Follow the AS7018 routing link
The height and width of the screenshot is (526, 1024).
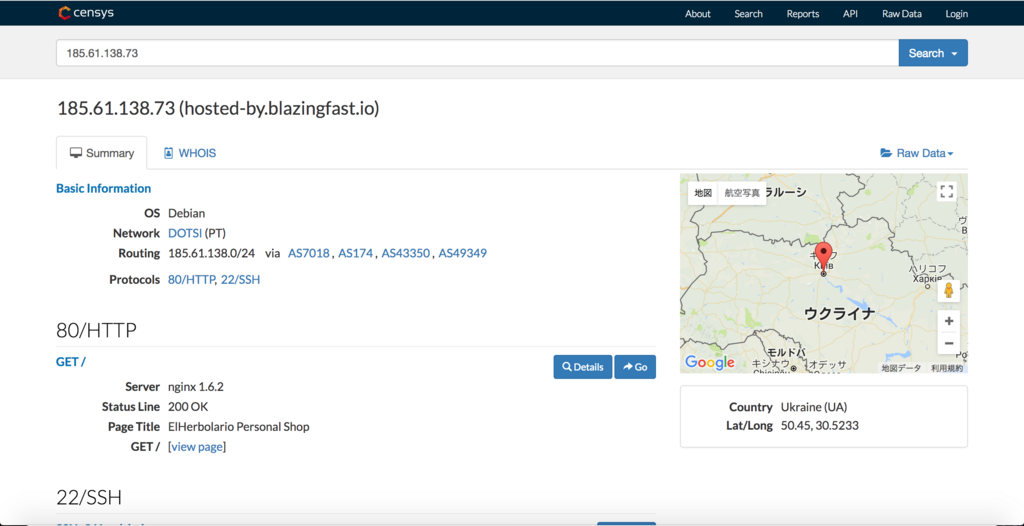[x=308, y=253]
